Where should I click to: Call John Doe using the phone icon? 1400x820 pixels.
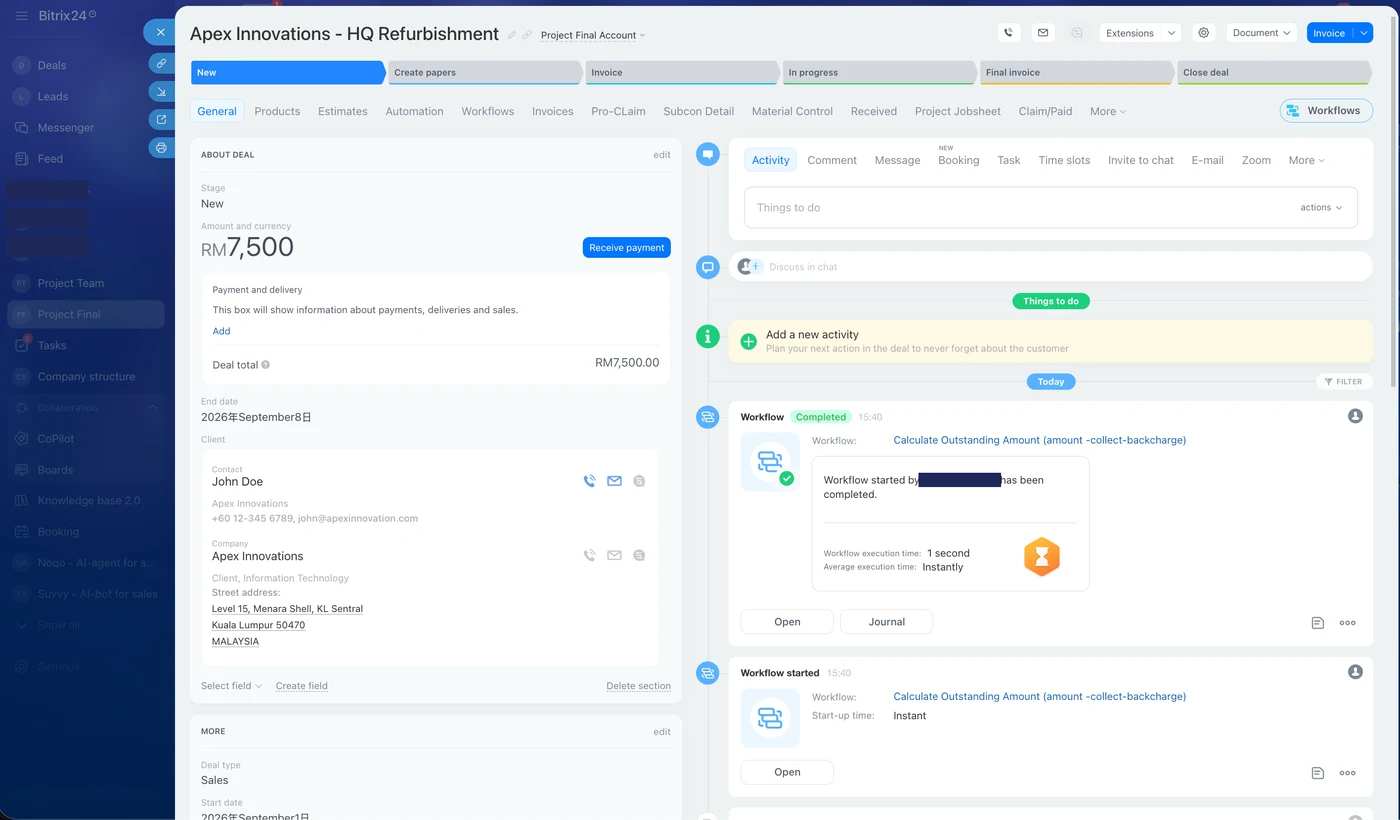click(x=589, y=481)
